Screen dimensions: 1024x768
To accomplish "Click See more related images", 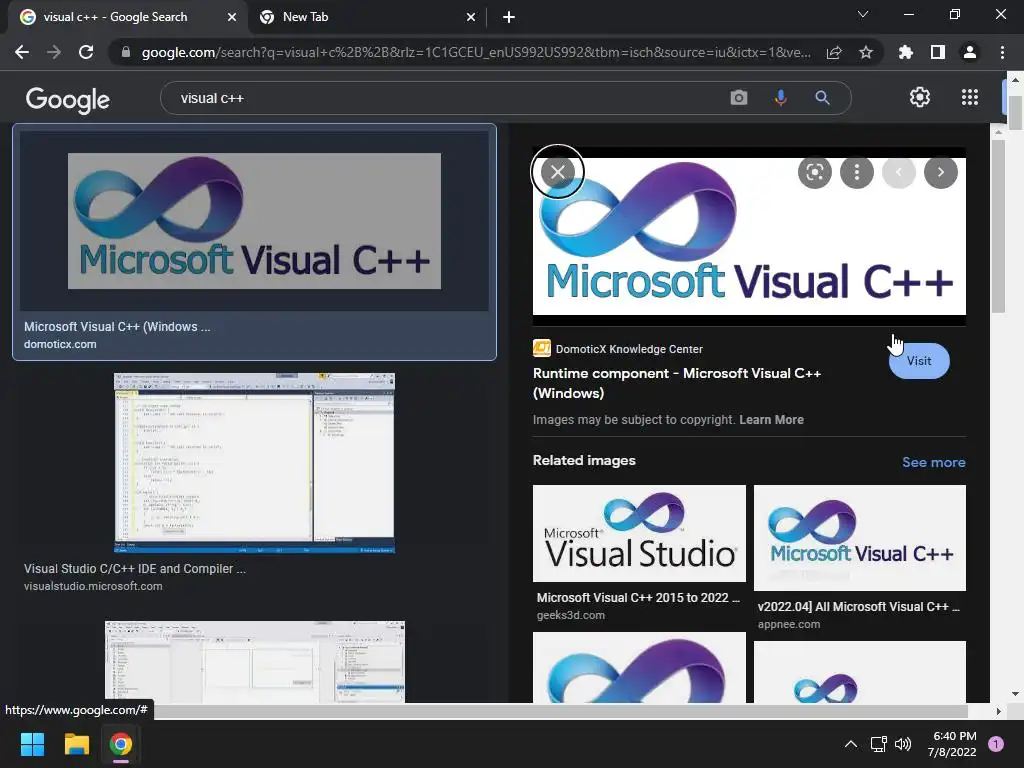I will (933, 462).
